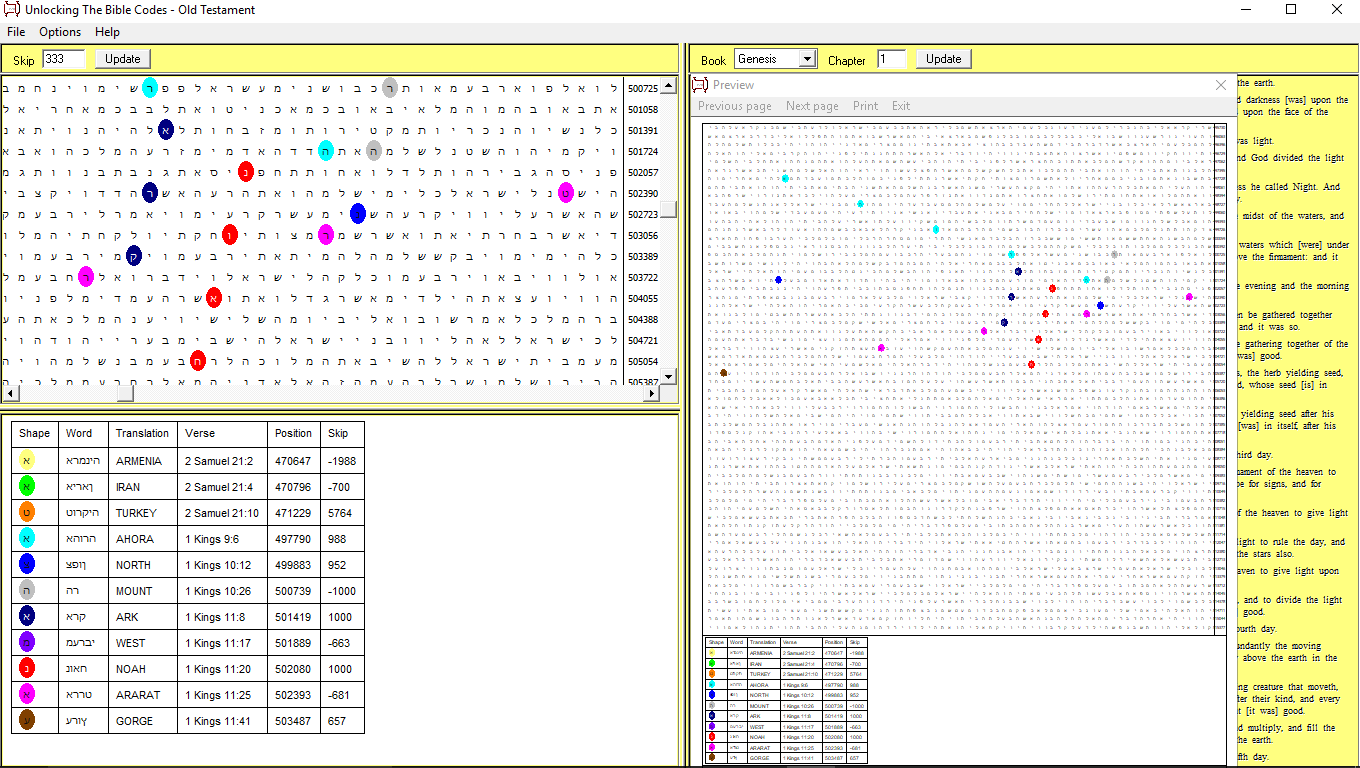The image size is (1360, 768).
Task: Click the Word column header
Action: 84,434
